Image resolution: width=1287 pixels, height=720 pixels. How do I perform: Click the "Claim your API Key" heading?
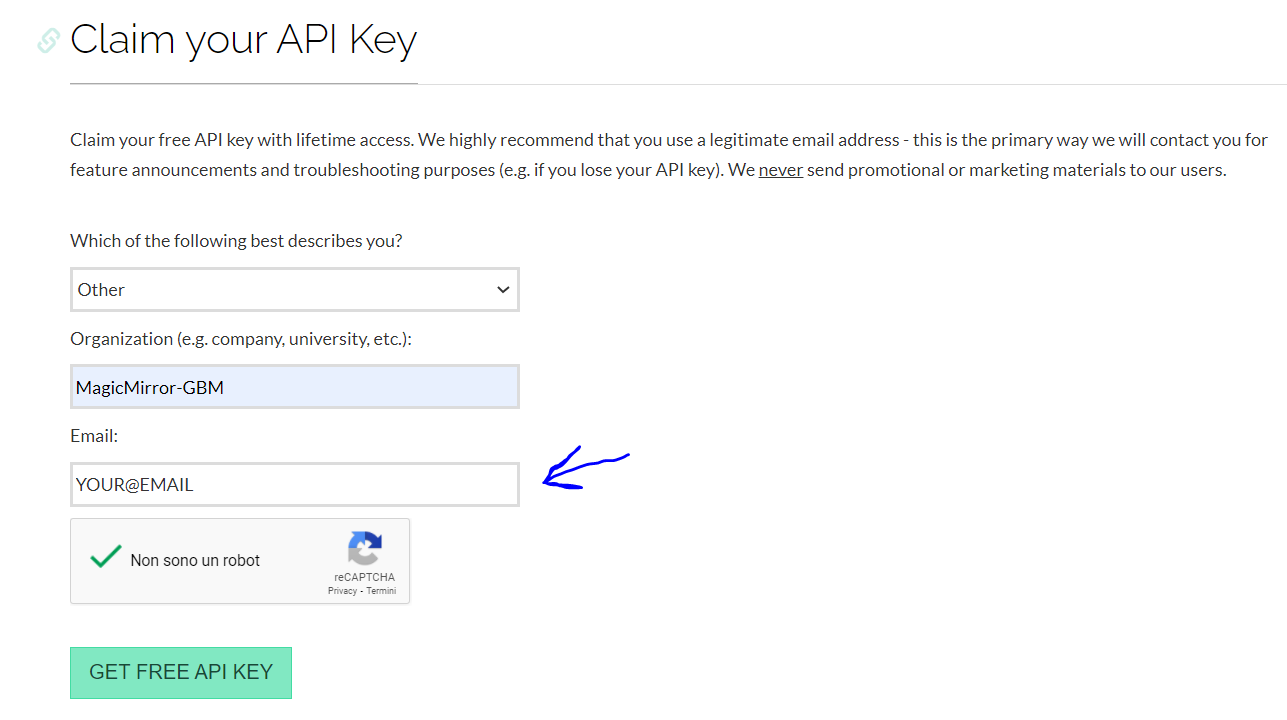[x=243, y=40]
